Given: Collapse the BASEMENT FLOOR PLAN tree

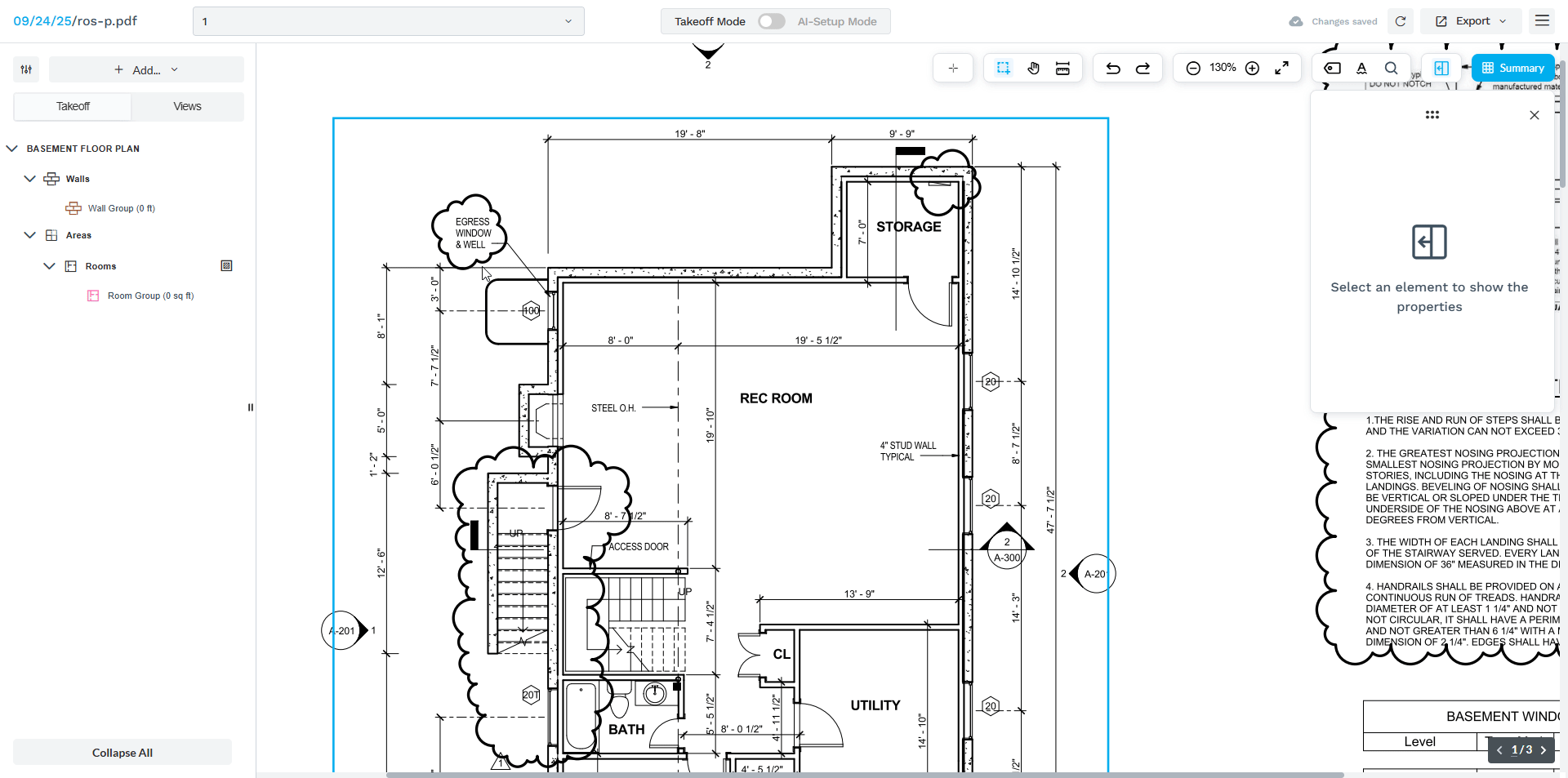Looking at the screenshot, I should pyautogui.click(x=11, y=149).
